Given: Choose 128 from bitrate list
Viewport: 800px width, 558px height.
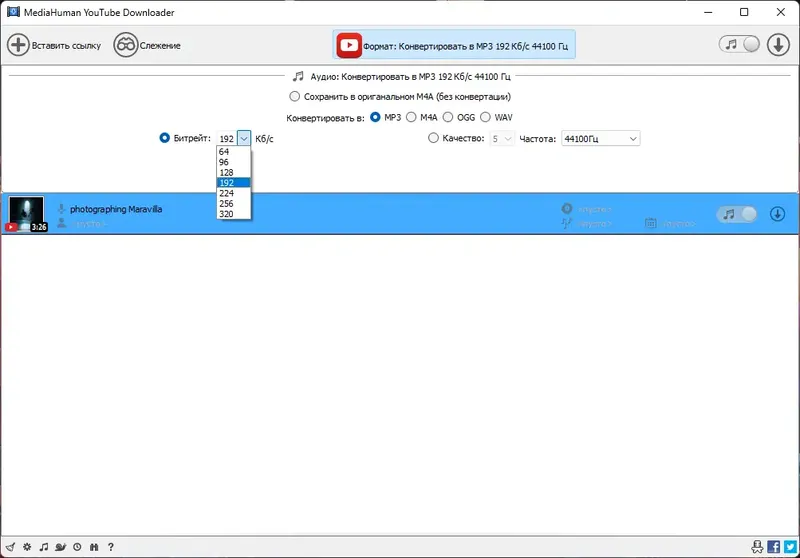Looking at the screenshot, I should tap(234, 172).
